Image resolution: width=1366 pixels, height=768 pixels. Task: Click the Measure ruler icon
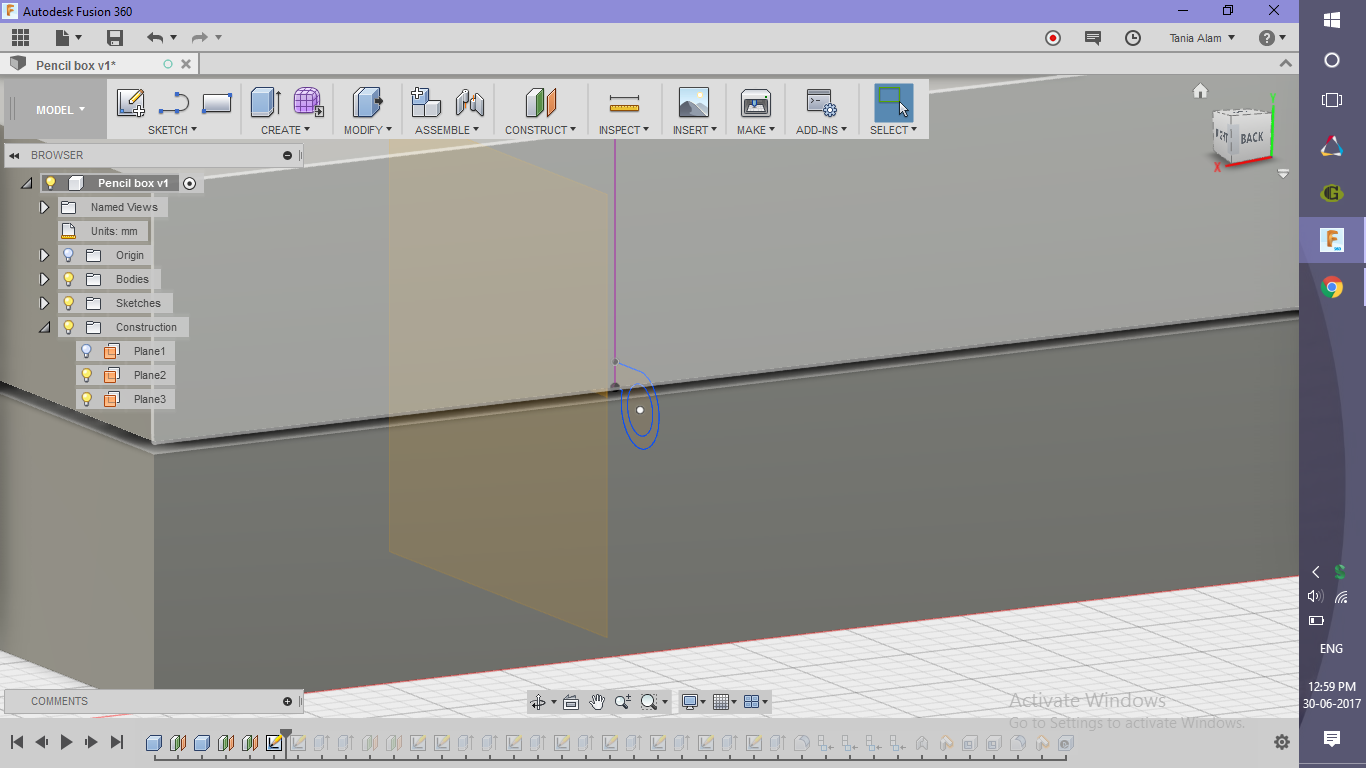[624, 102]
